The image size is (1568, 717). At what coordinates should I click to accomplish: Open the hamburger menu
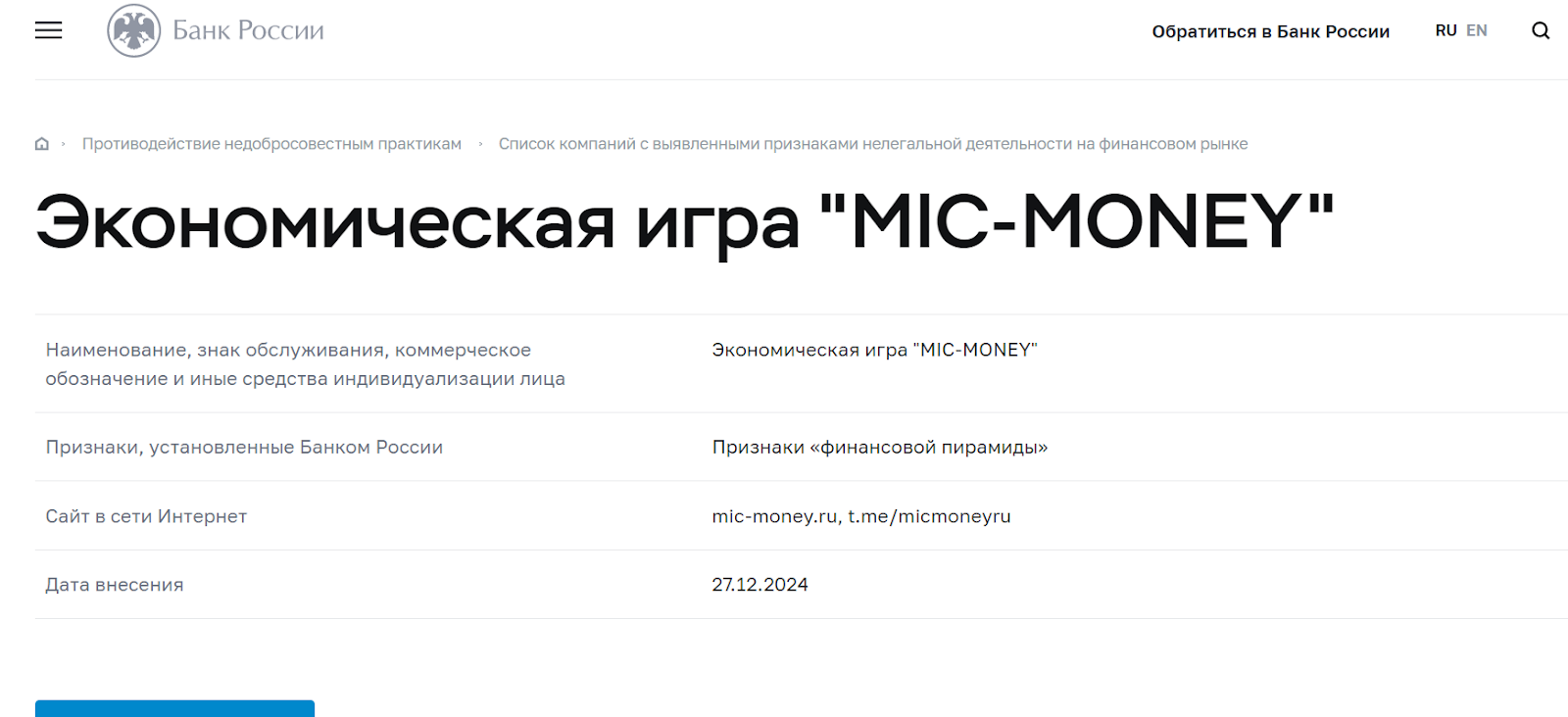48,30
